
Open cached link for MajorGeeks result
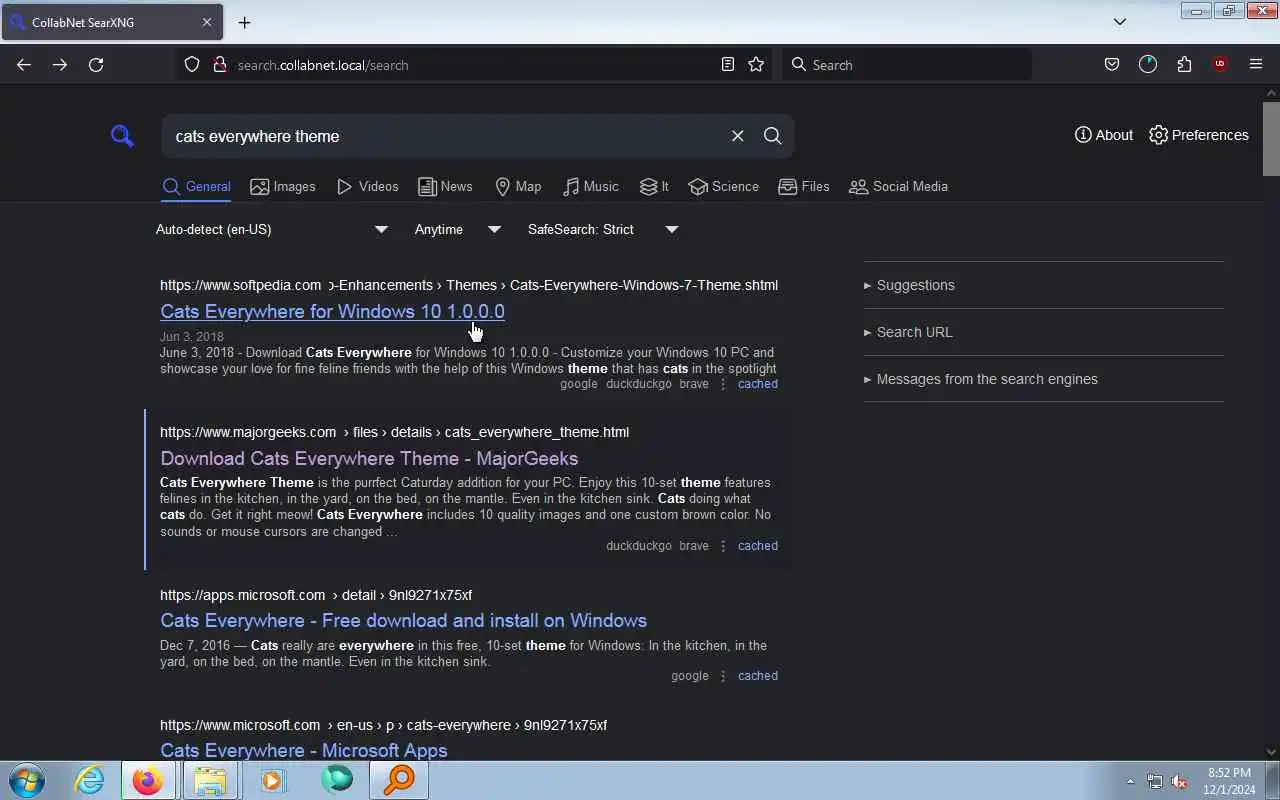coord(757,546)
